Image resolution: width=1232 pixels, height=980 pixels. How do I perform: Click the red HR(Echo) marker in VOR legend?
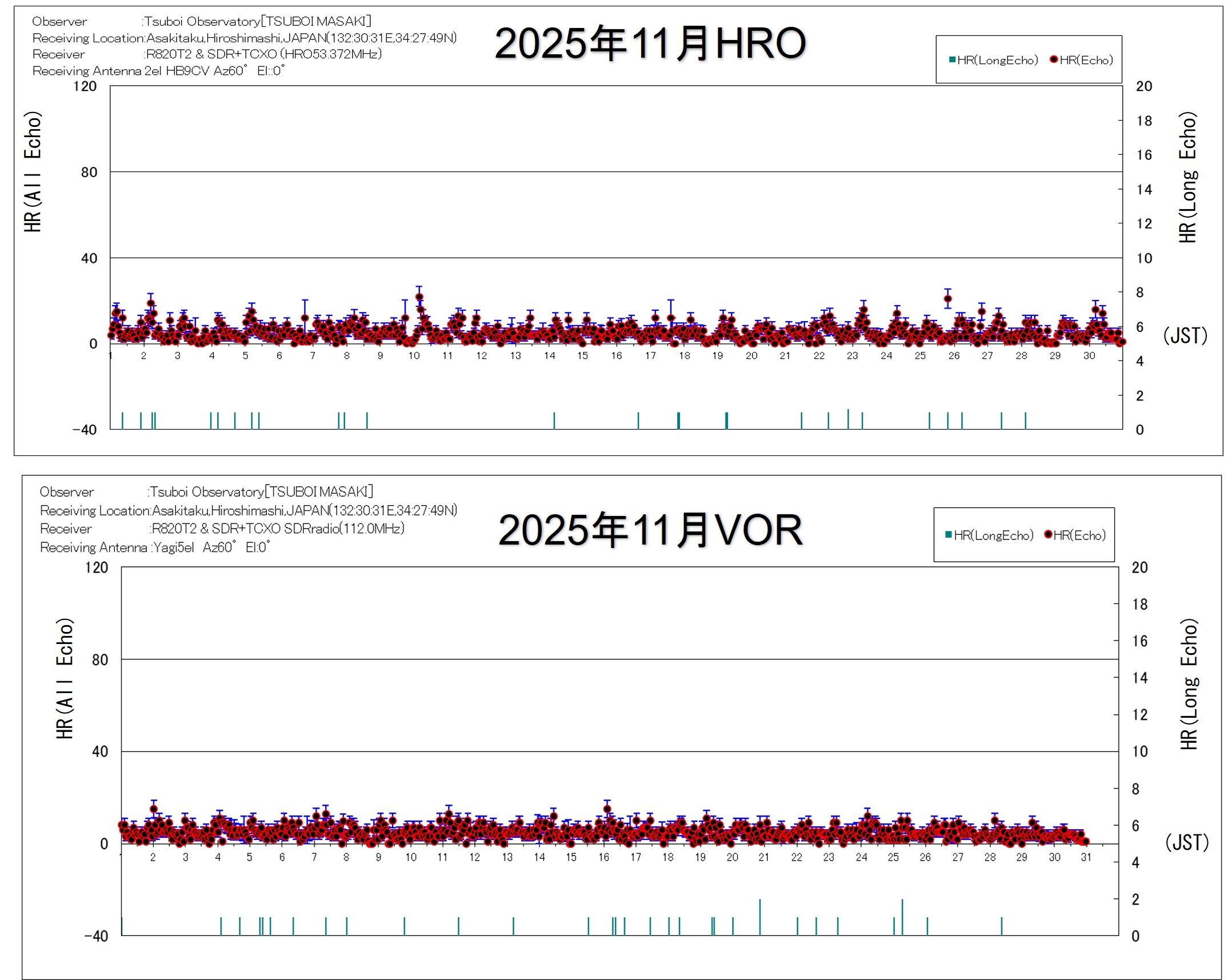click(x=1048, y=535)
